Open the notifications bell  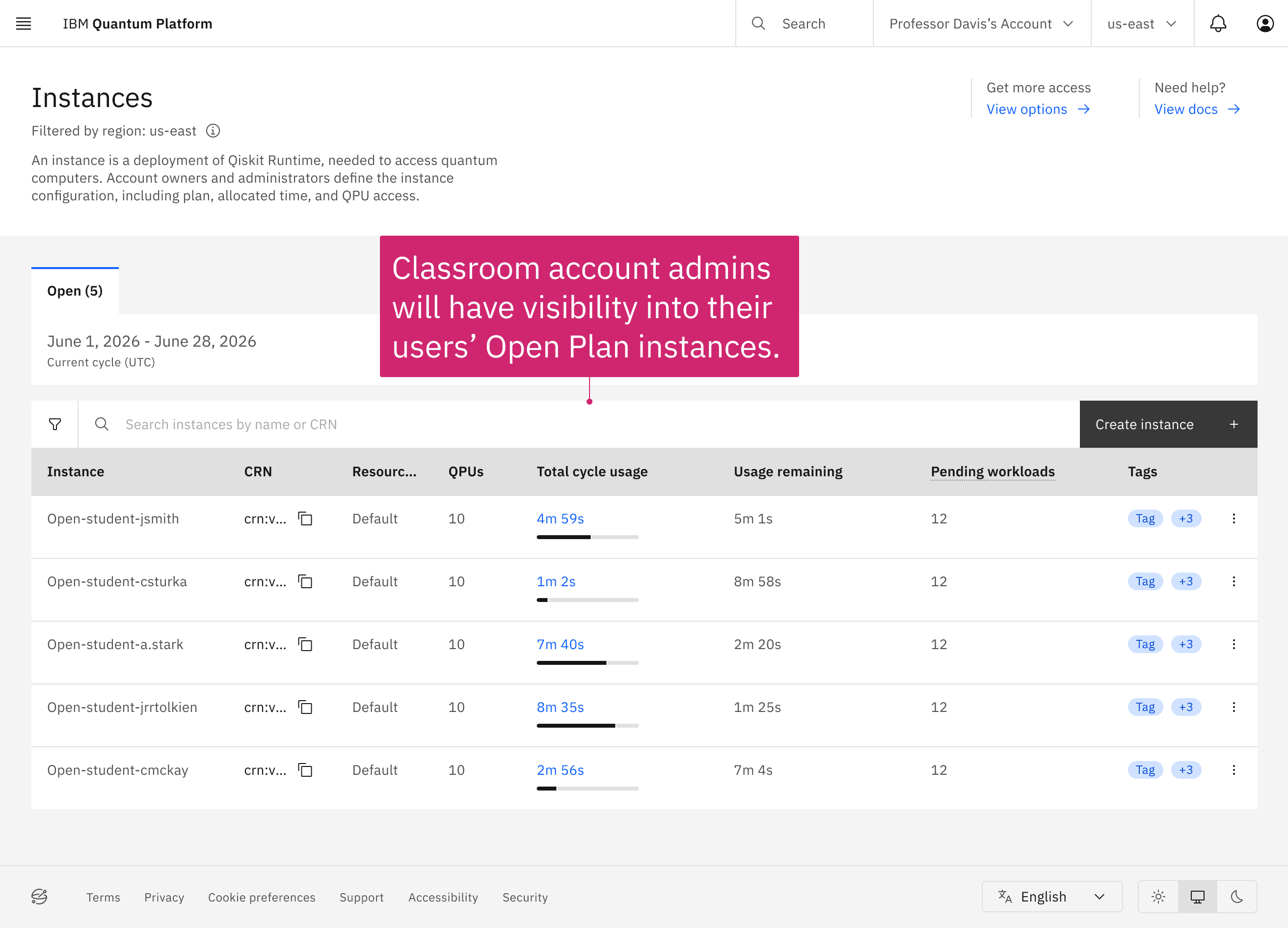[x=1218, y=23]
